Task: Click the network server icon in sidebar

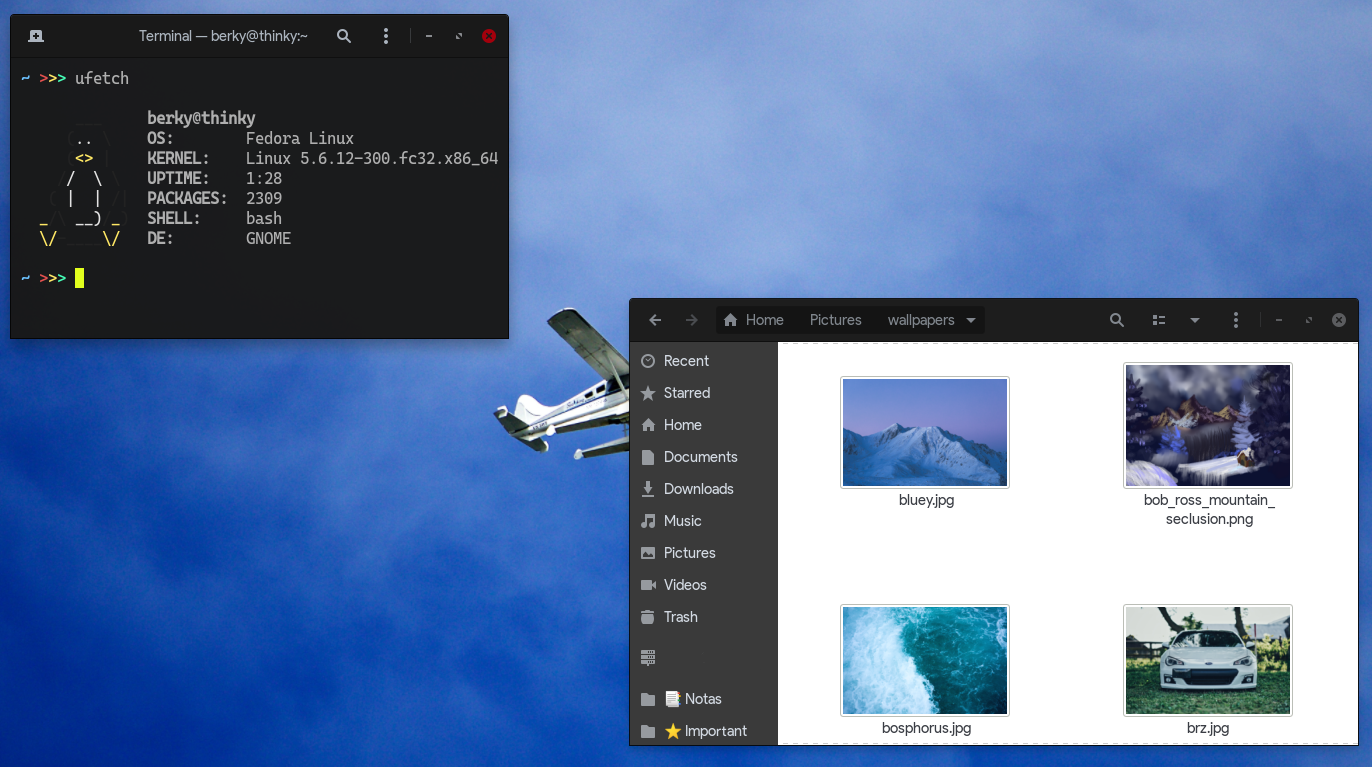Action: tap(648, 657)
